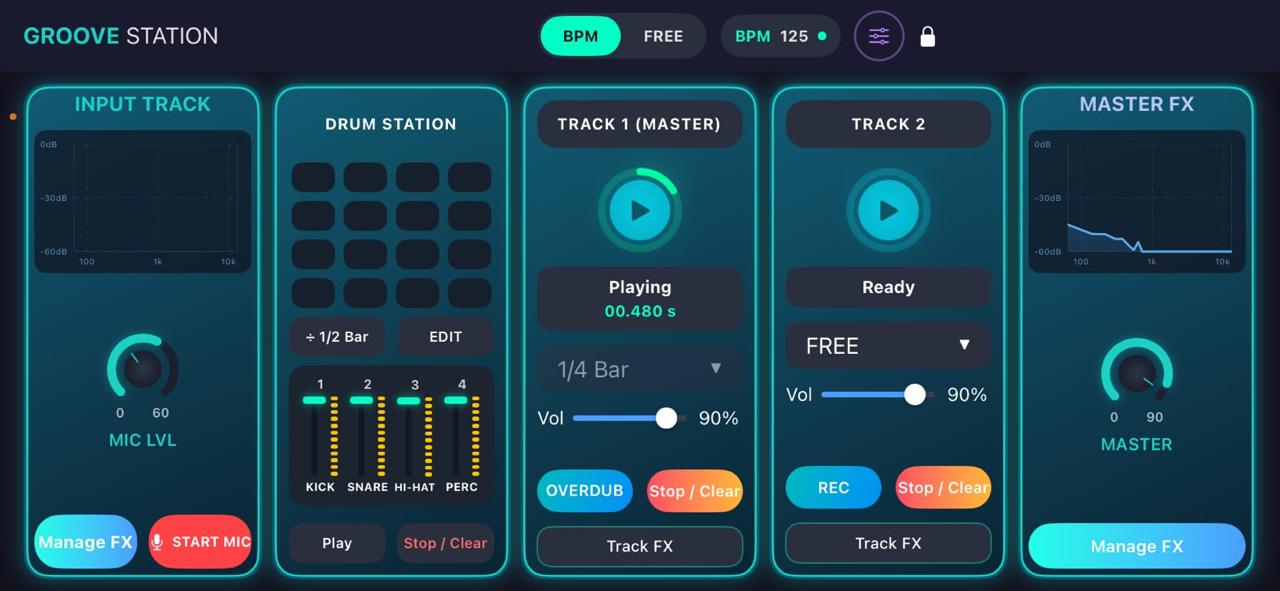
Task: Click the BPM 125 tempo indicator
Action: click(780, 36)
